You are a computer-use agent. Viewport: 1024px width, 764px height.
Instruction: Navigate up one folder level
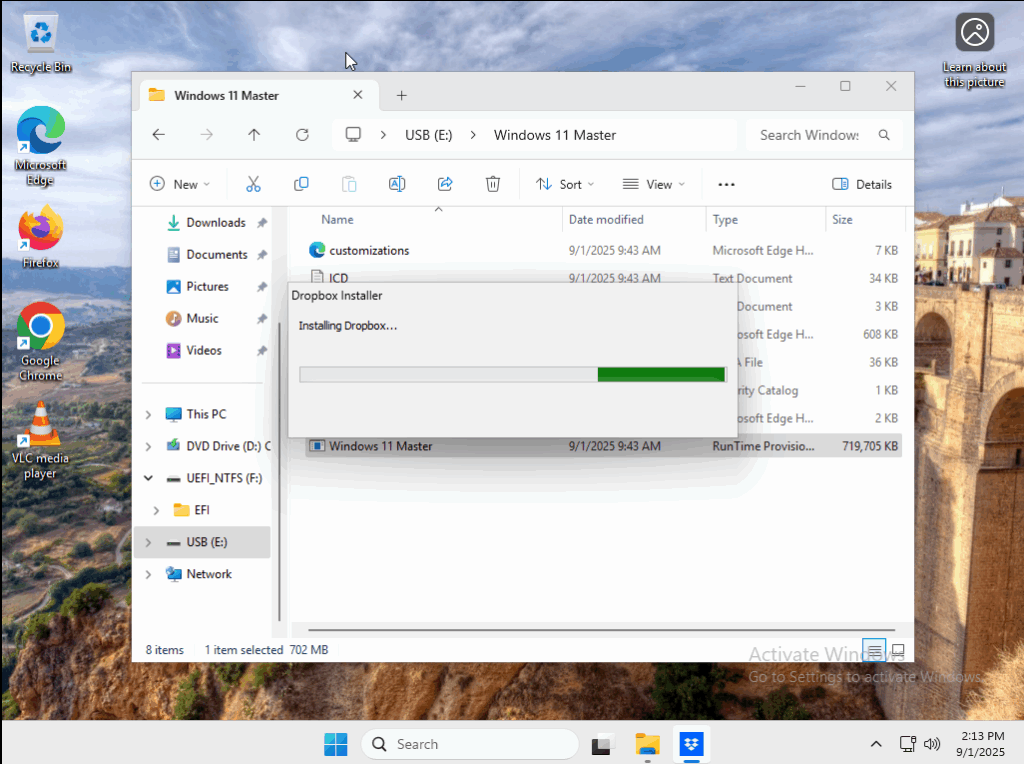(254, 135)
